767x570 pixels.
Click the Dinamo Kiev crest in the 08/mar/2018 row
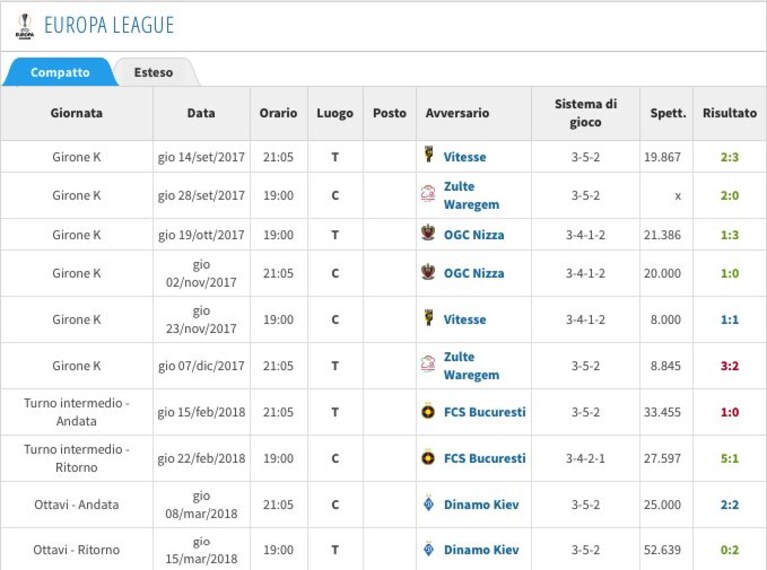tap(429, 503)
